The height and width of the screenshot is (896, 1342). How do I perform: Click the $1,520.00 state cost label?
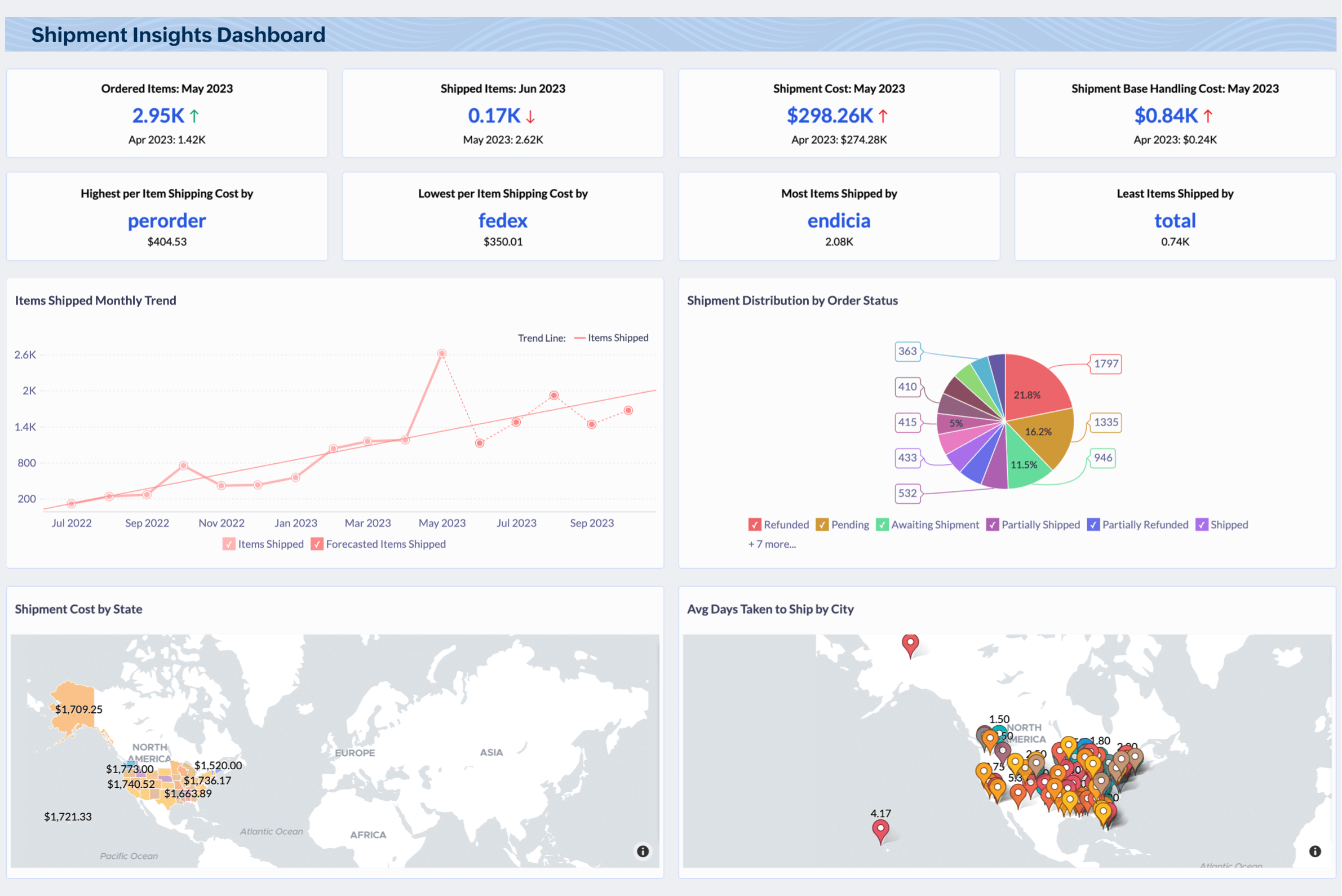coord(218,765)
